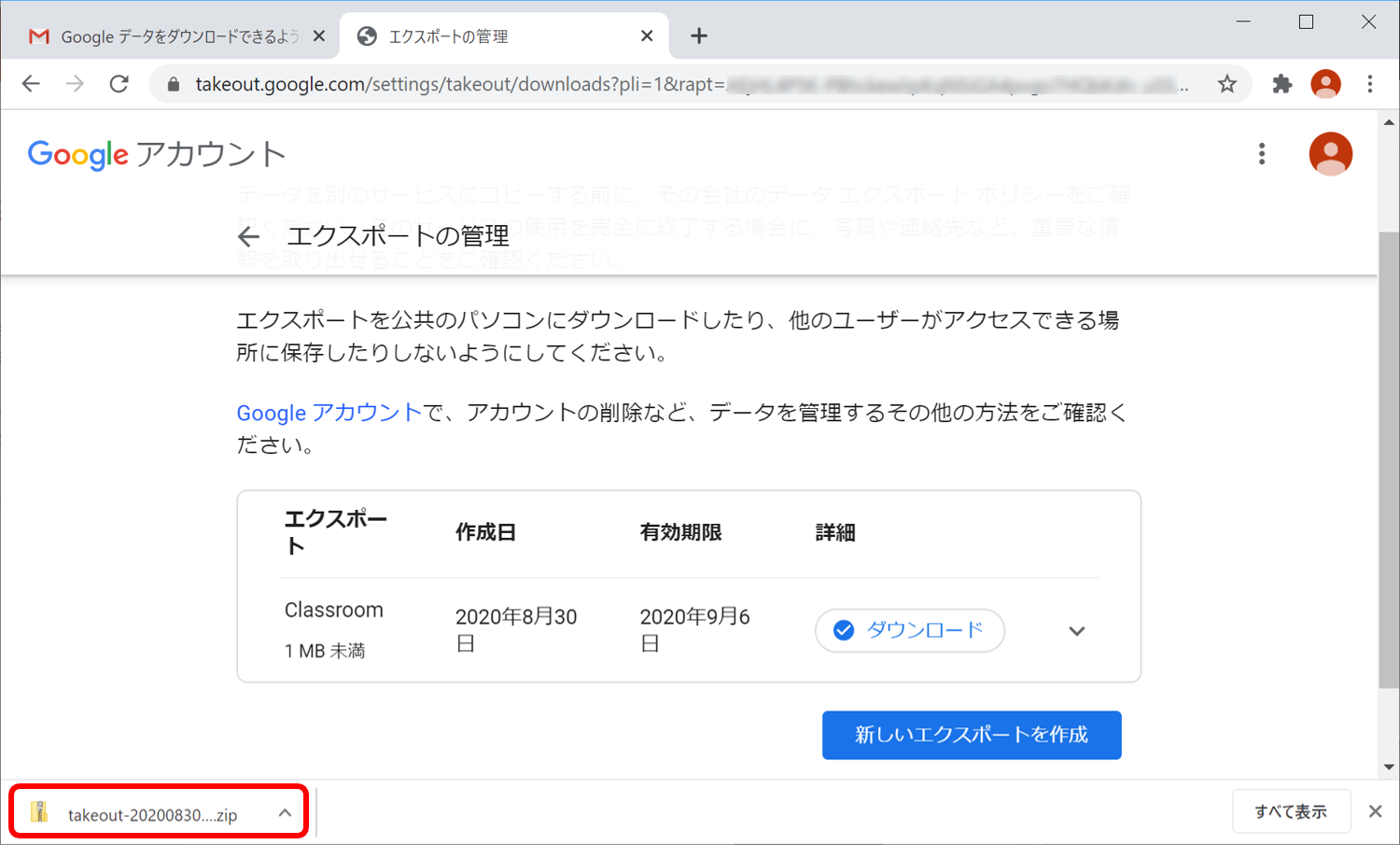Click scrollbar down arrow

(x=1389, y=768)
